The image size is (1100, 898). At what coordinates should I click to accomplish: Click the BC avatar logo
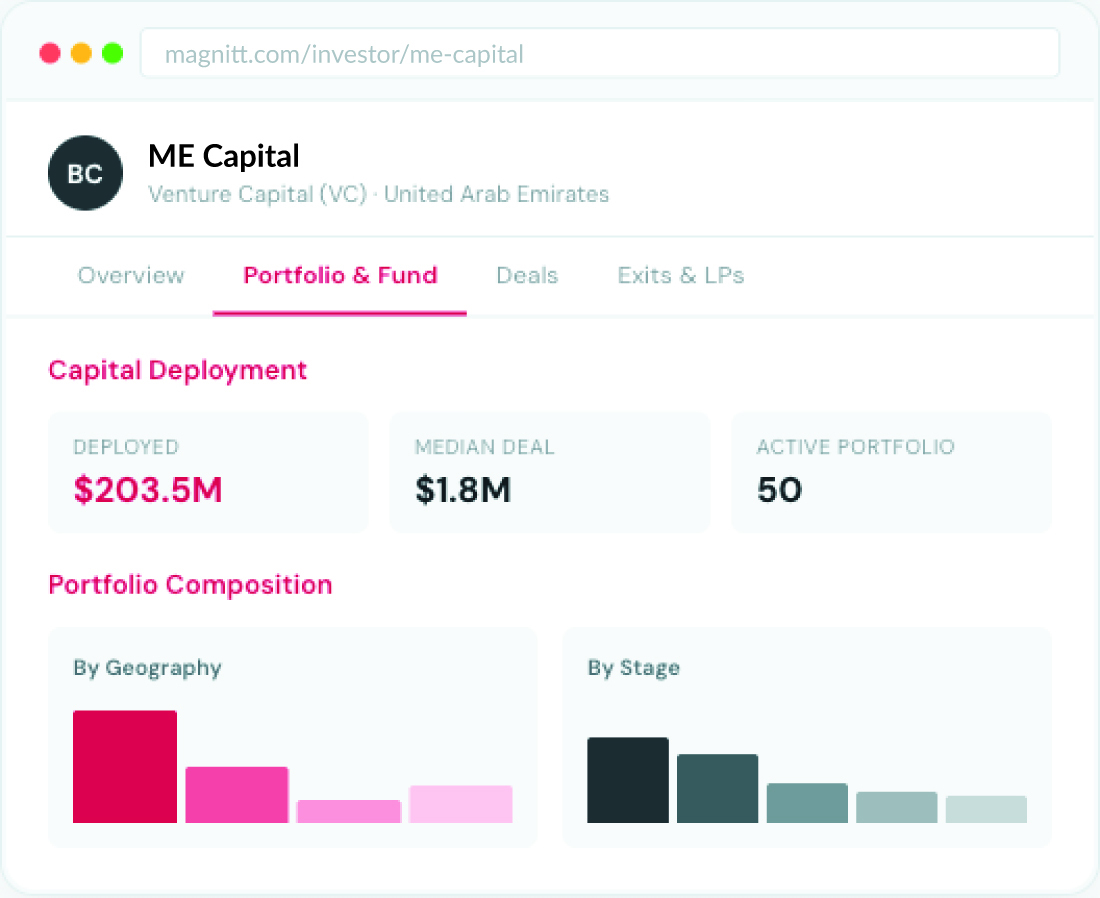pyautogui.click(x=86, y=173)
